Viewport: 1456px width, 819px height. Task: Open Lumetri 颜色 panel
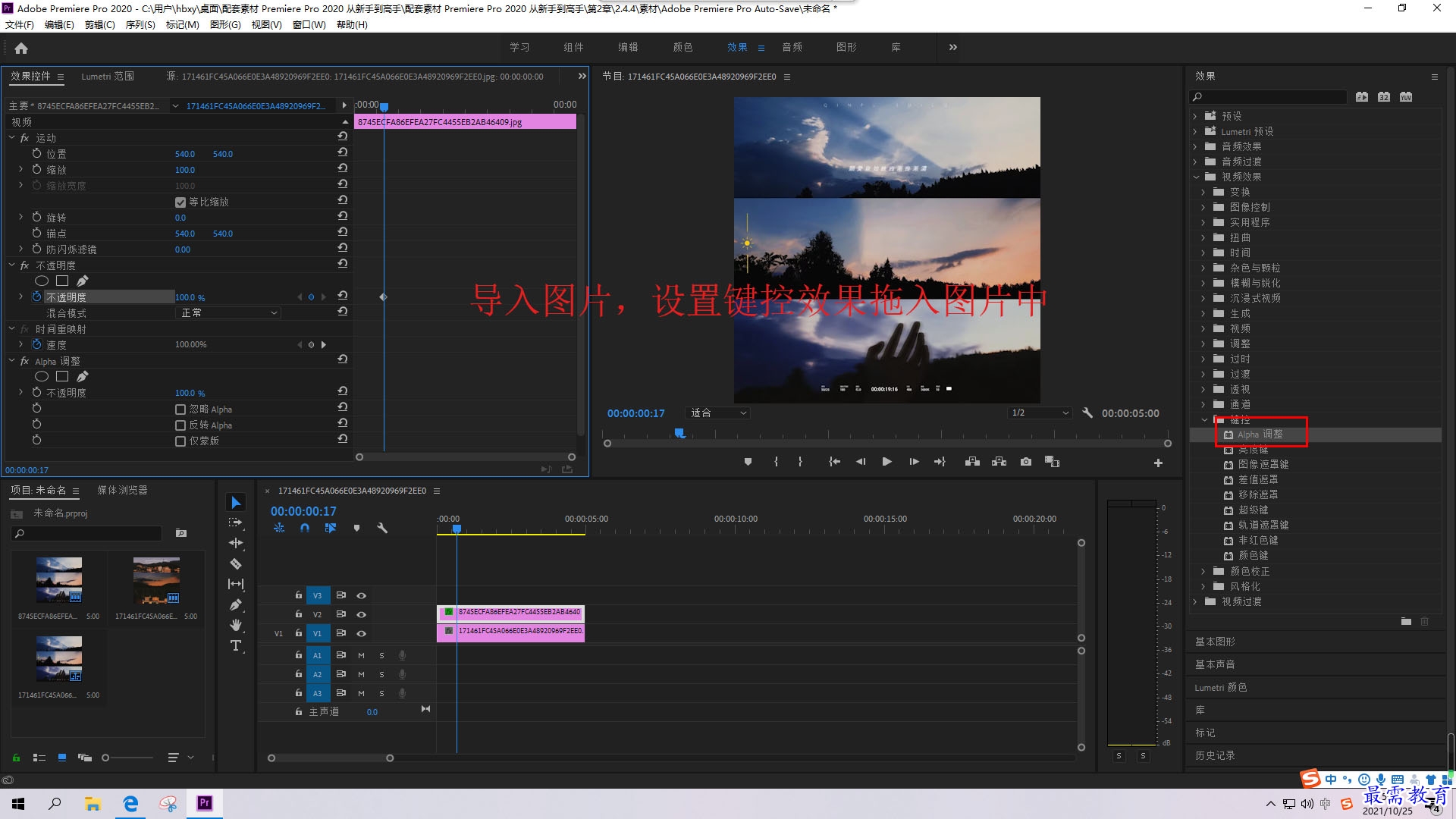(x=1220, y=688)
